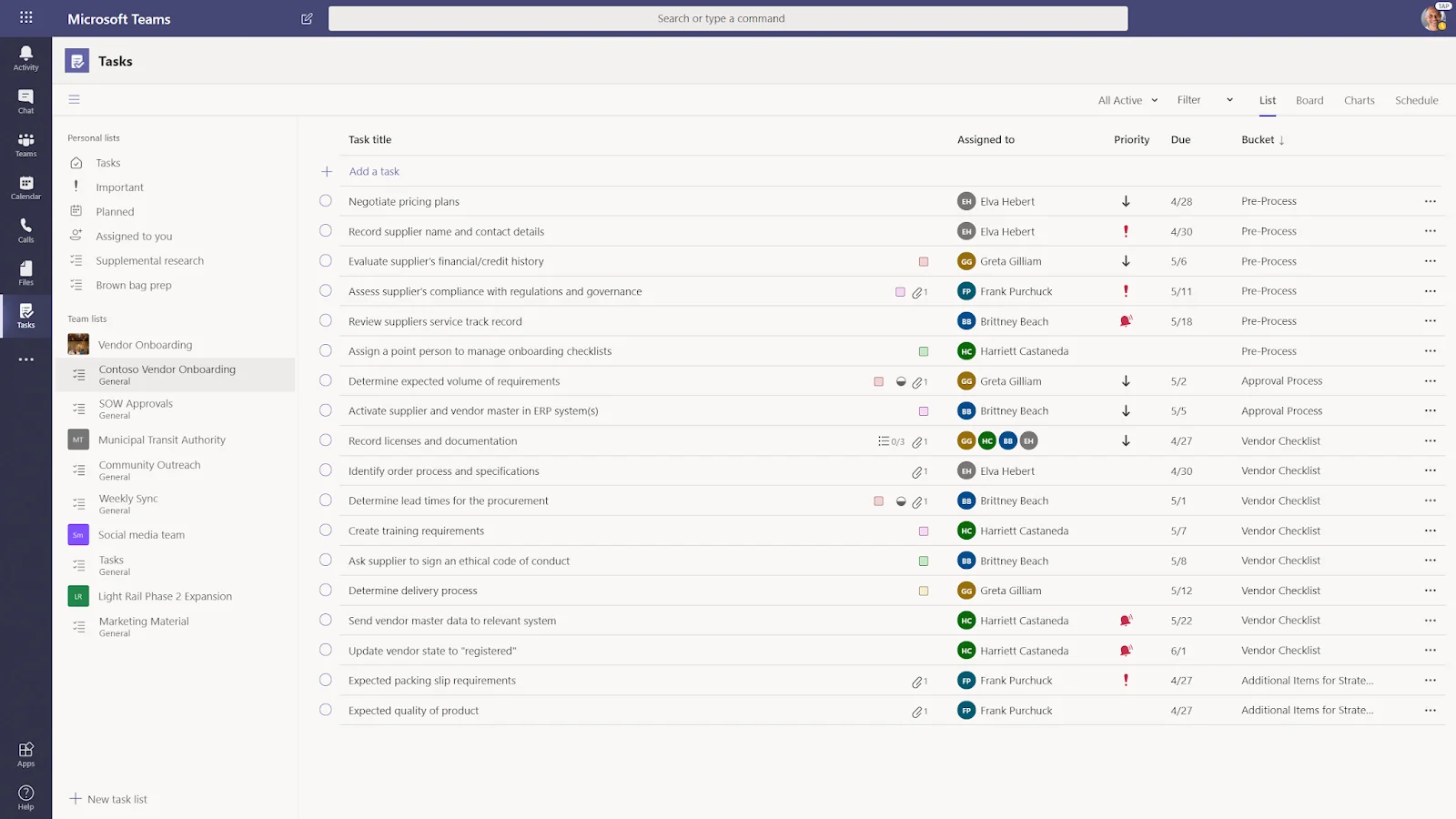1456x819 pixels.
Task: Open Calls from the left rail
Action: click(x=25, y=229)
